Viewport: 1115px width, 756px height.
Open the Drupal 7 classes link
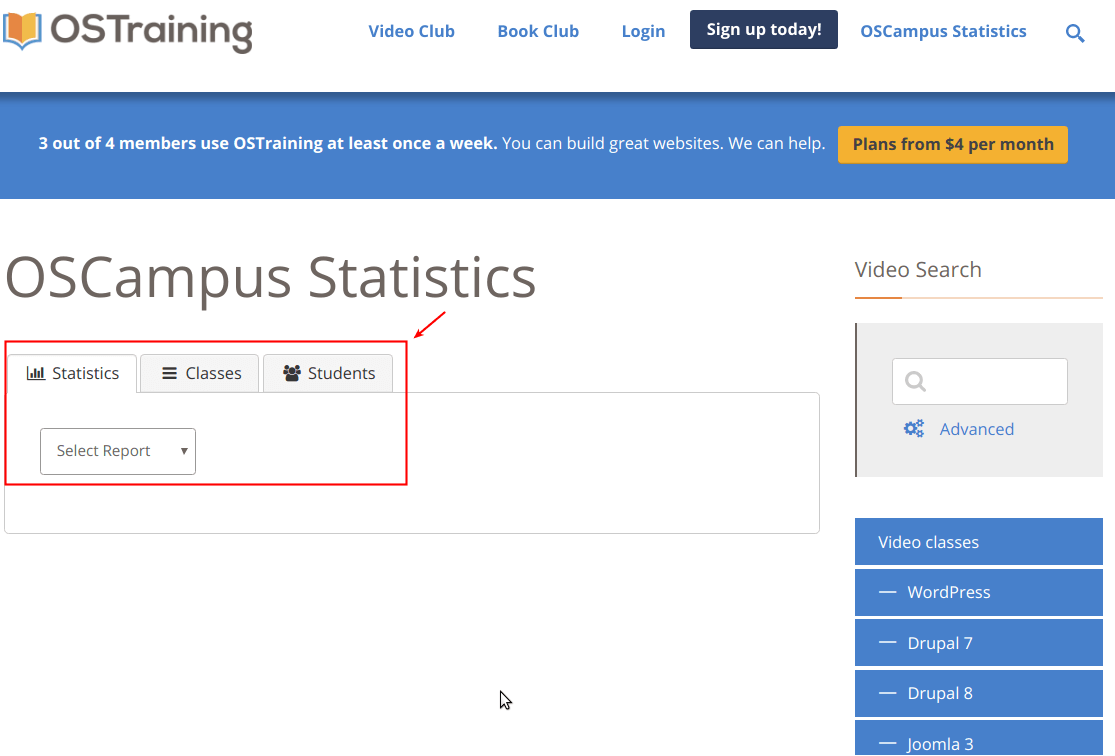click(x=978, y=643)
